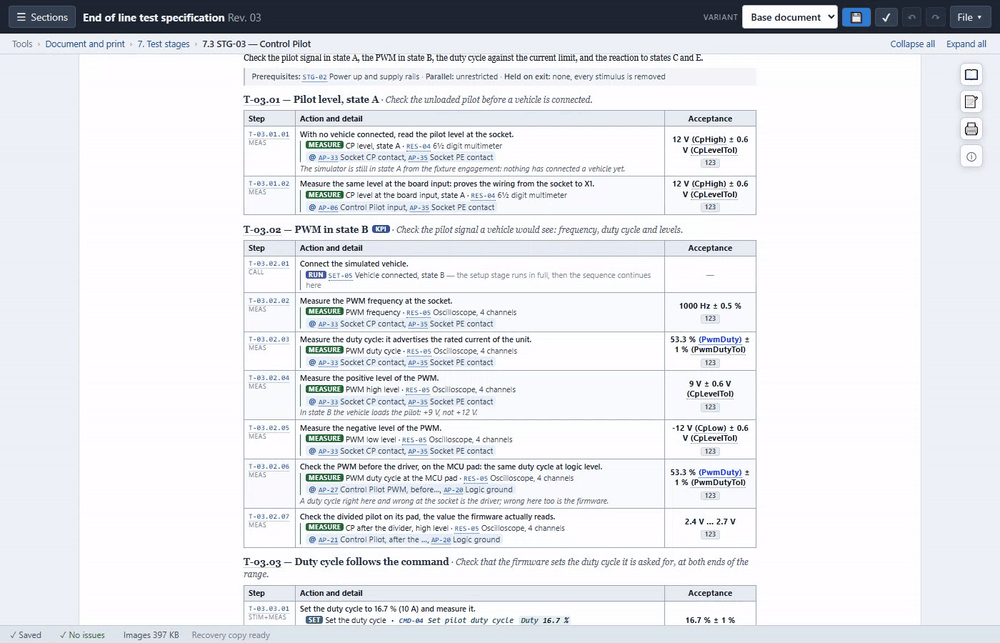Image resolution: width=1000 pixels, height=643 pixels.
Task: Click the Saved status indicator
Action: (x=26, y=635)
